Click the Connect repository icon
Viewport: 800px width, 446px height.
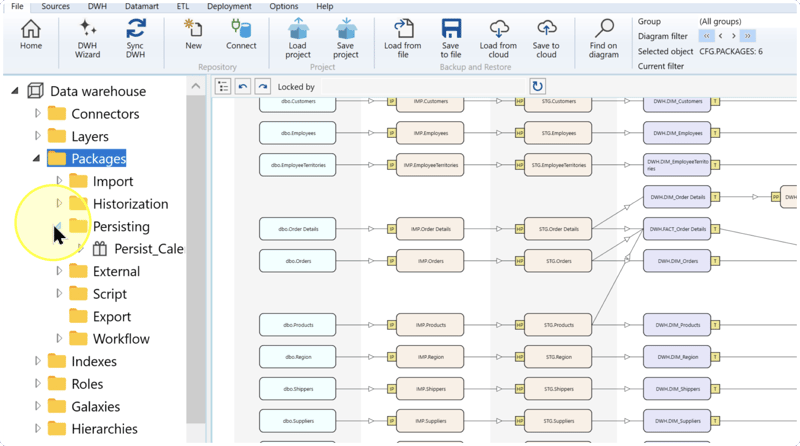[x=241, y=35]
